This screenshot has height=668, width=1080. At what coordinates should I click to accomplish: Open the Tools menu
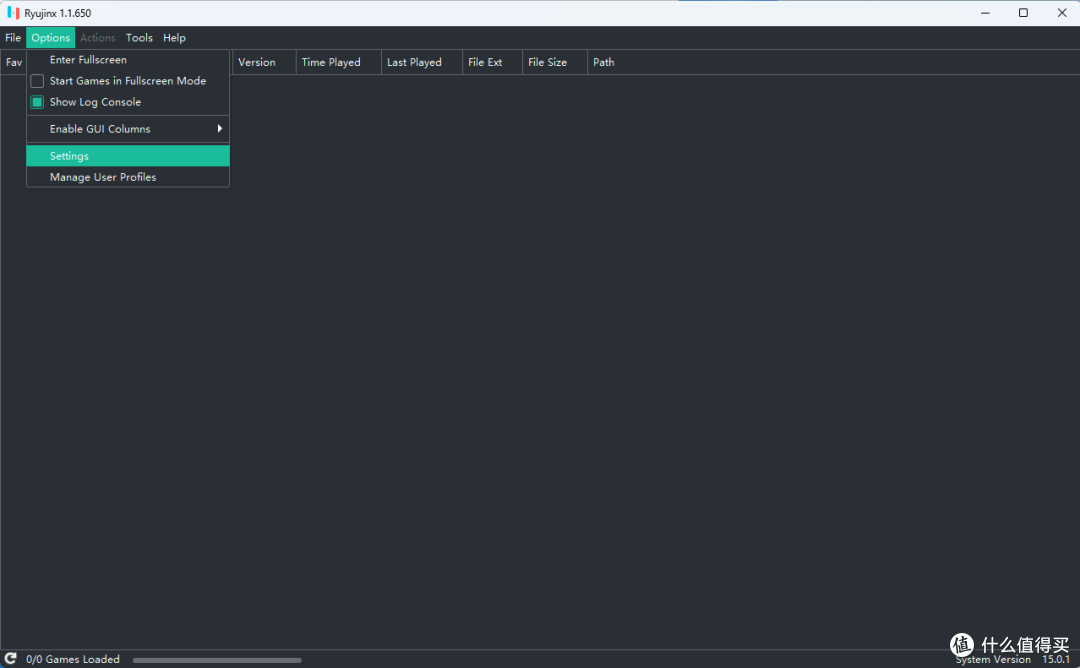pyautogui.click(x=139, y=38)
